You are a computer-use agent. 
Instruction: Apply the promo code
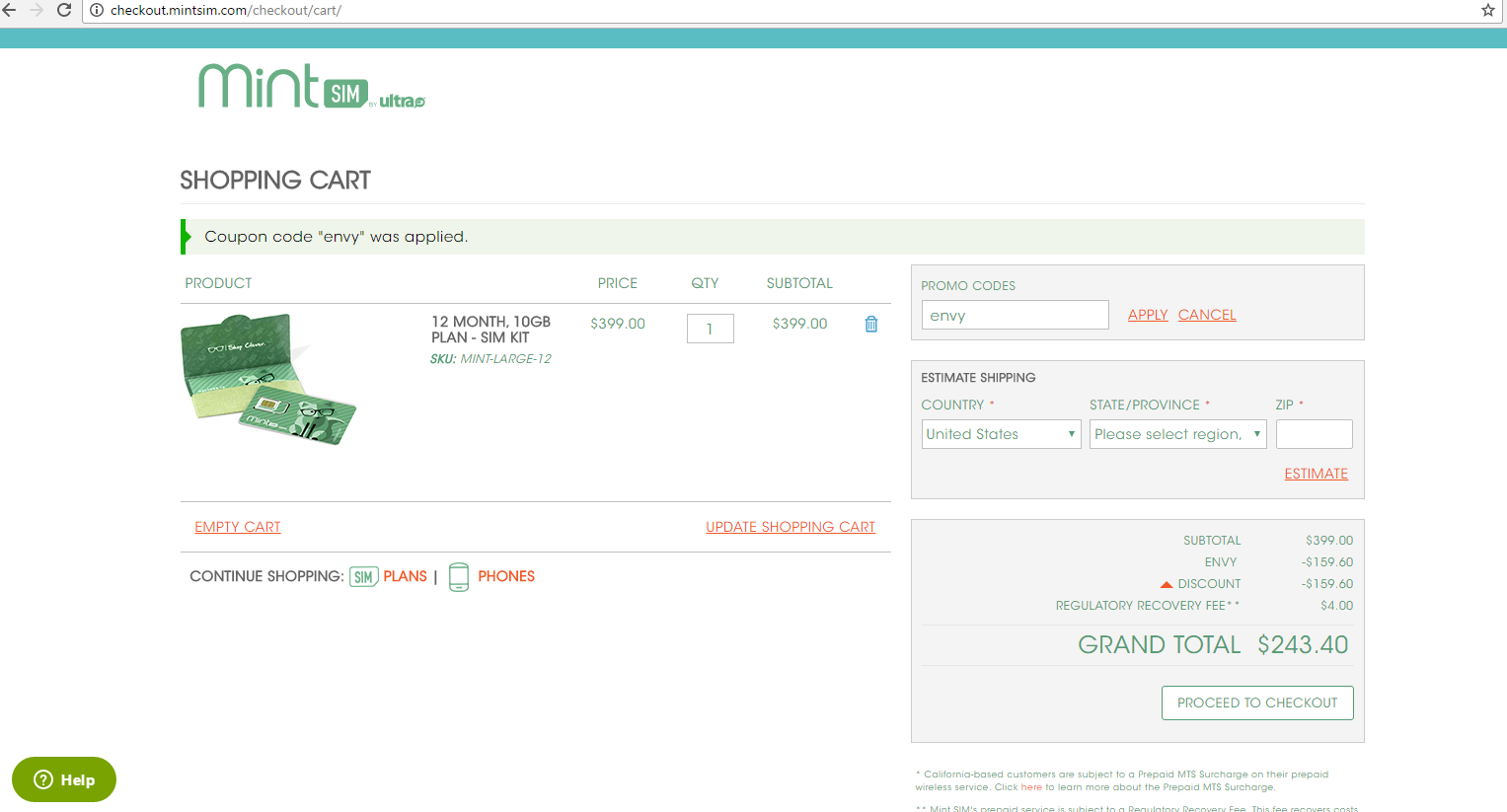(x=1148, y=315)
